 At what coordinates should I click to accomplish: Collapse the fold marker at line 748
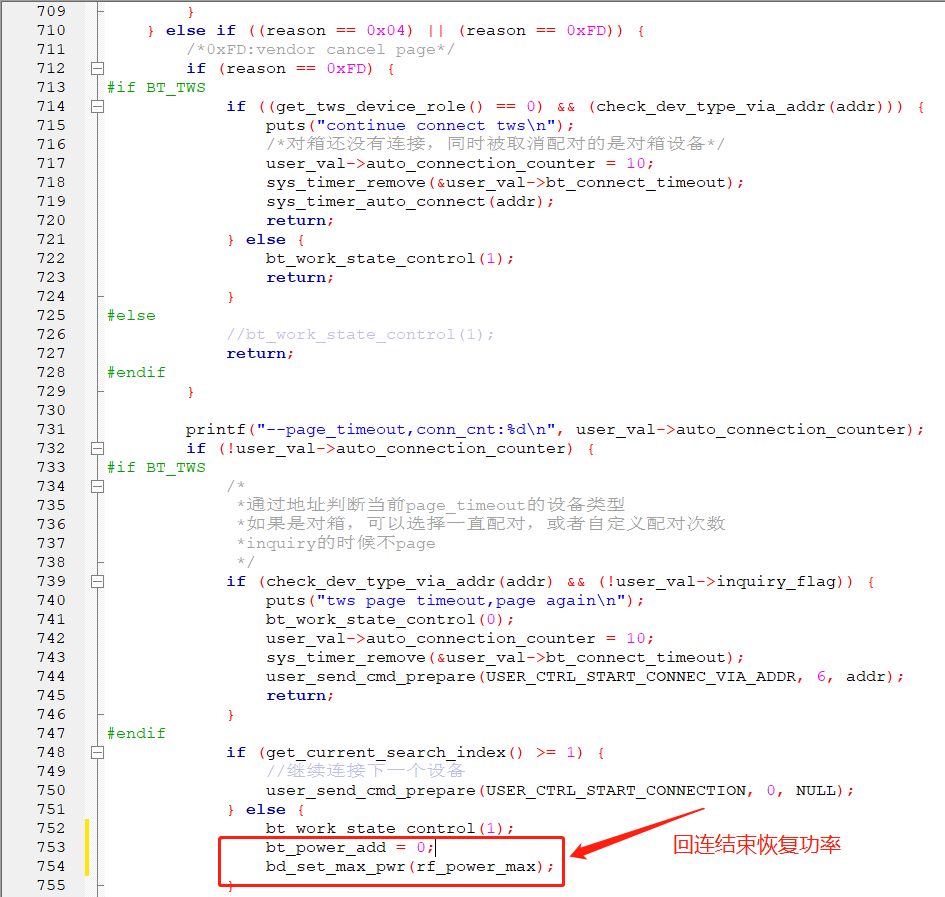pyautogui.click(x=97, y=752)
